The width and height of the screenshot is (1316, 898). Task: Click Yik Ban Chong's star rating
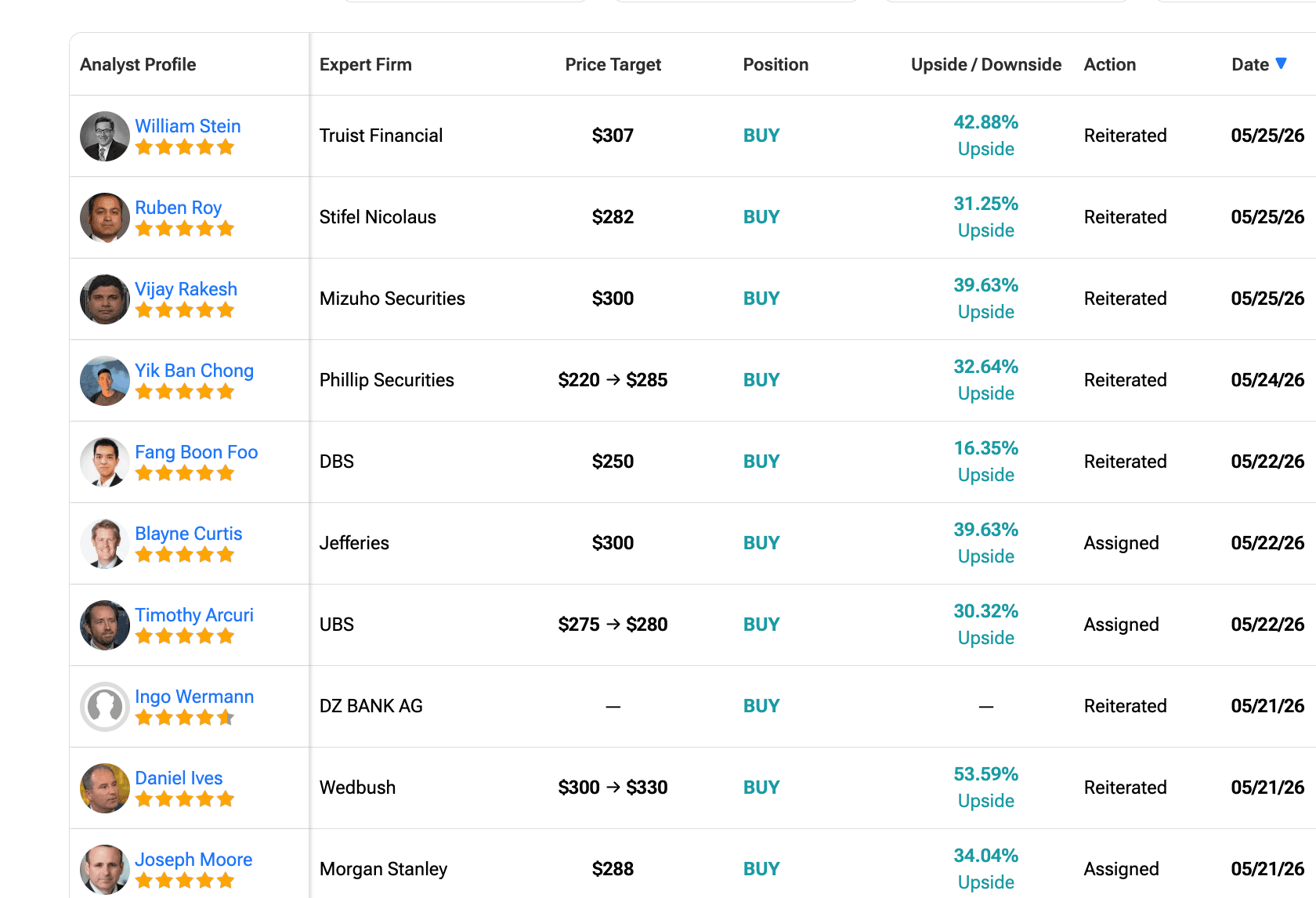(x=185, y=392)
